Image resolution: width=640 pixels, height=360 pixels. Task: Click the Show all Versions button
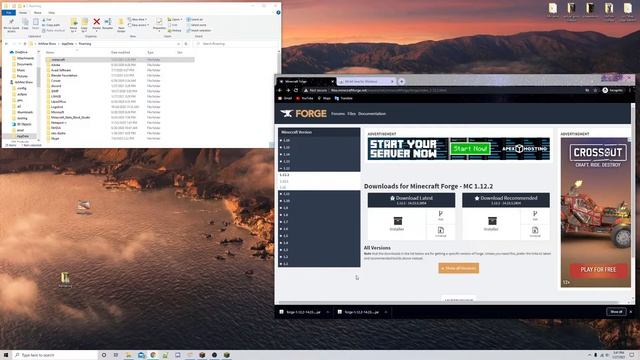tap(459, 268)
